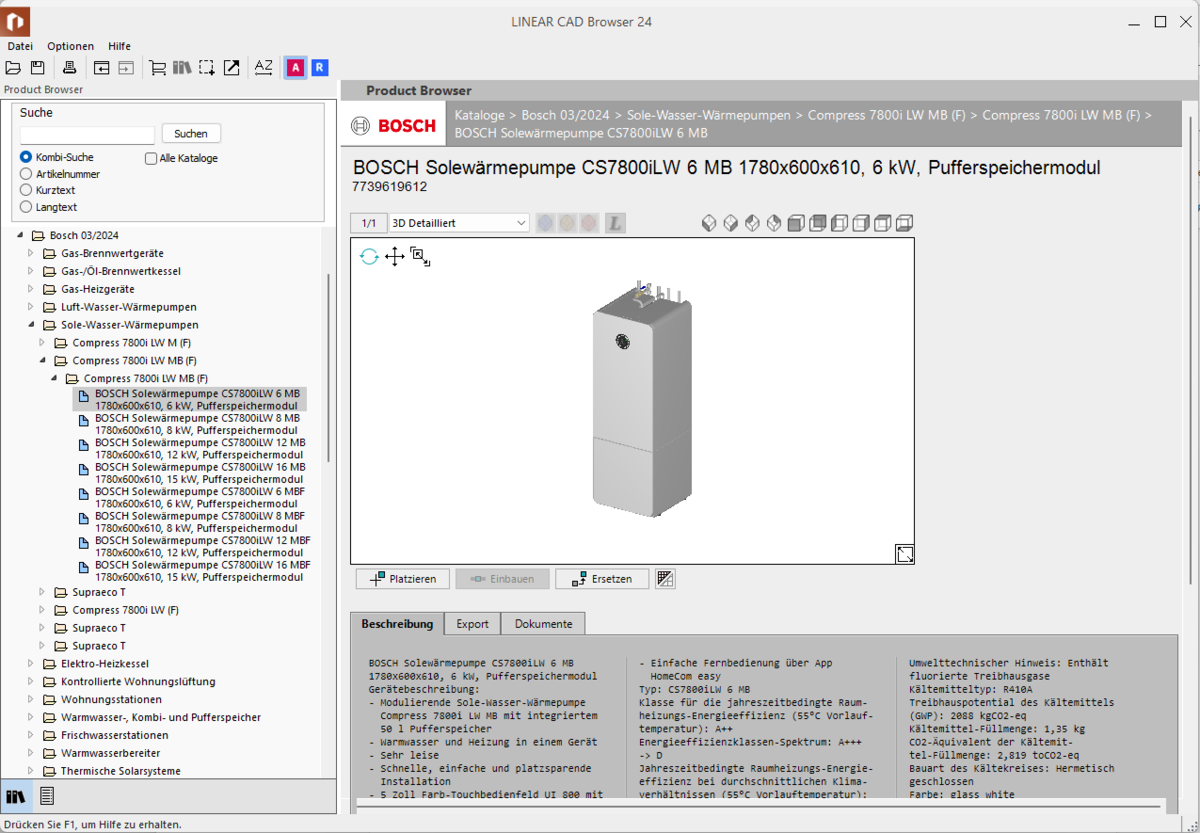Enable the Alle Kataloge checkbox
The width and height of the screenshot is (1200, 833).
pos(151,158)
